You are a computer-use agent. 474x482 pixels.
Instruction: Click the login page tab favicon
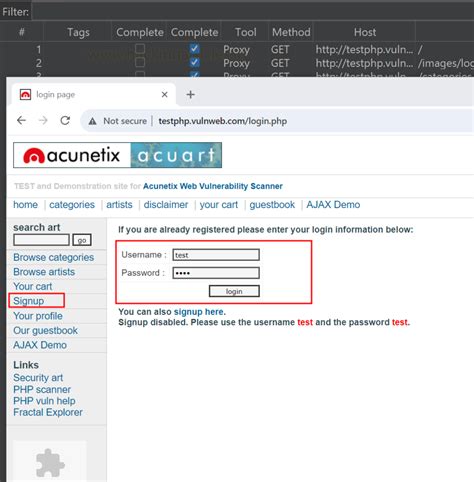(25, 95)
